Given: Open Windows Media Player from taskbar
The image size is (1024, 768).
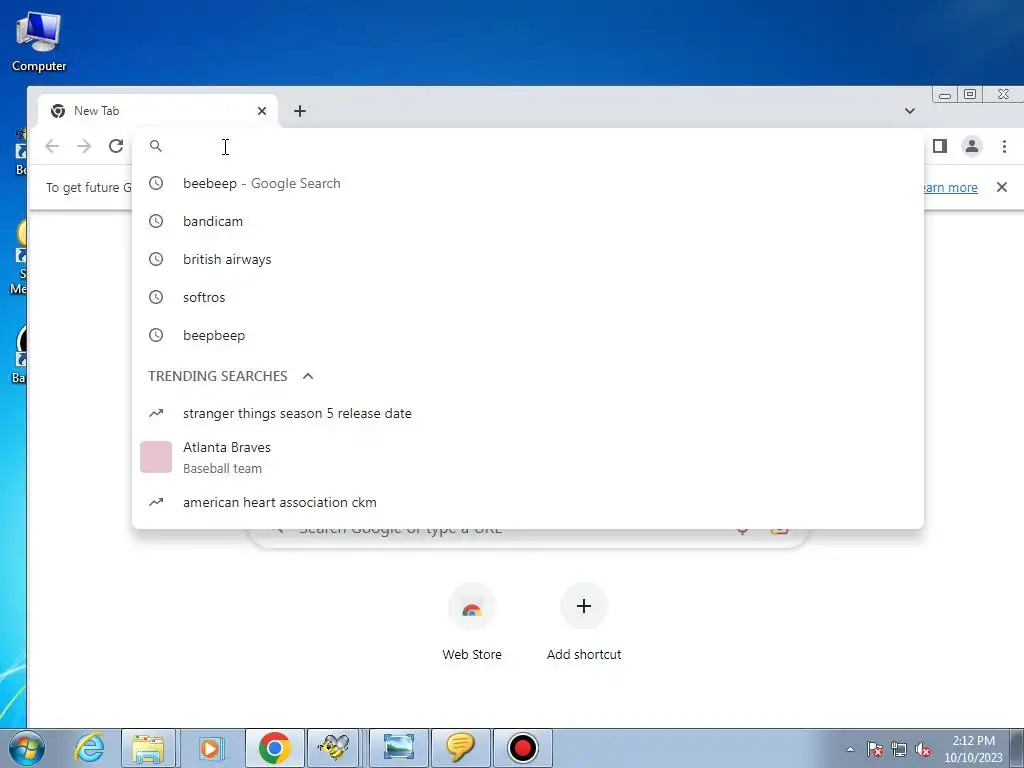Looking at the screenshot, I should coord(210,748).
